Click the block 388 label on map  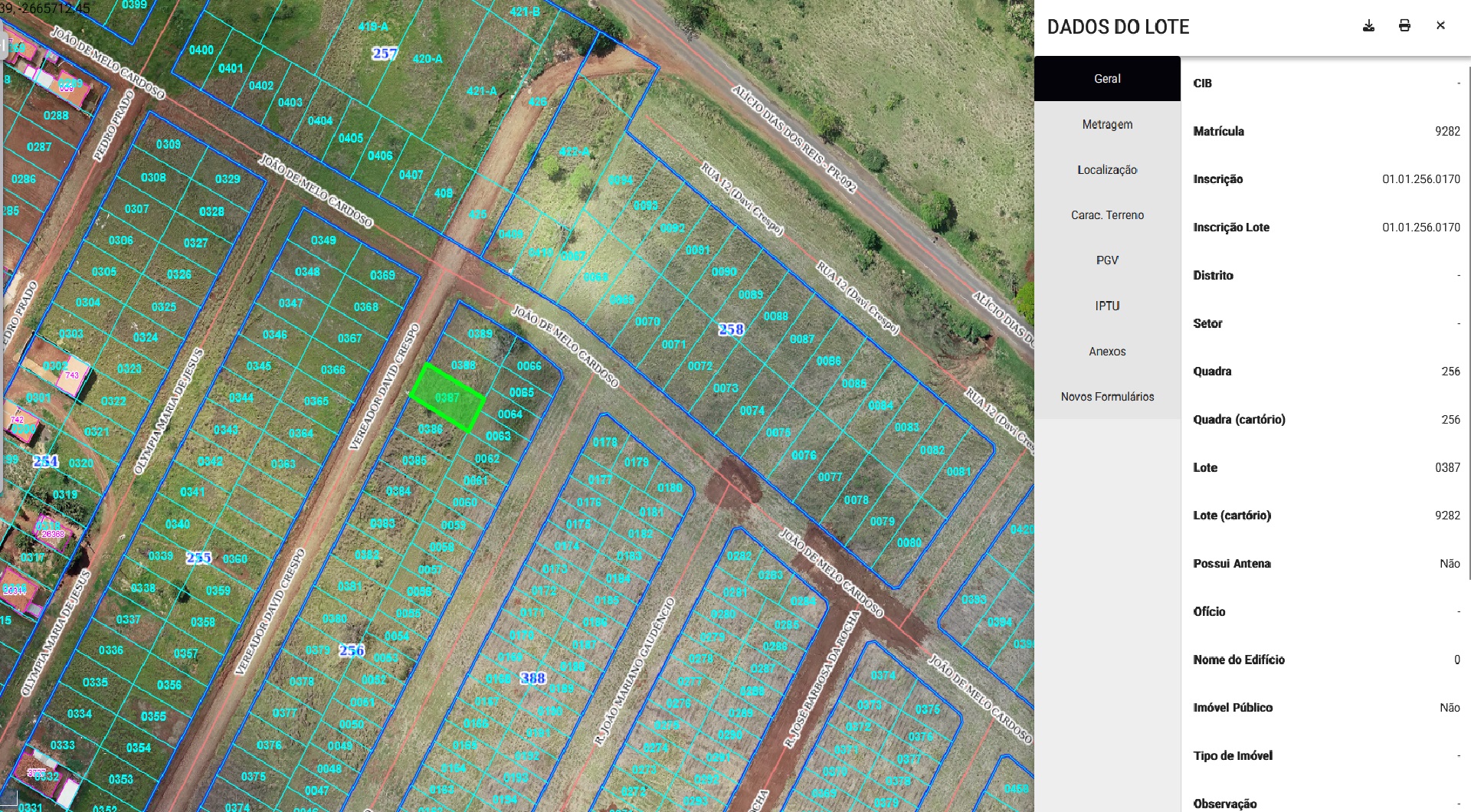click(533, 678)
